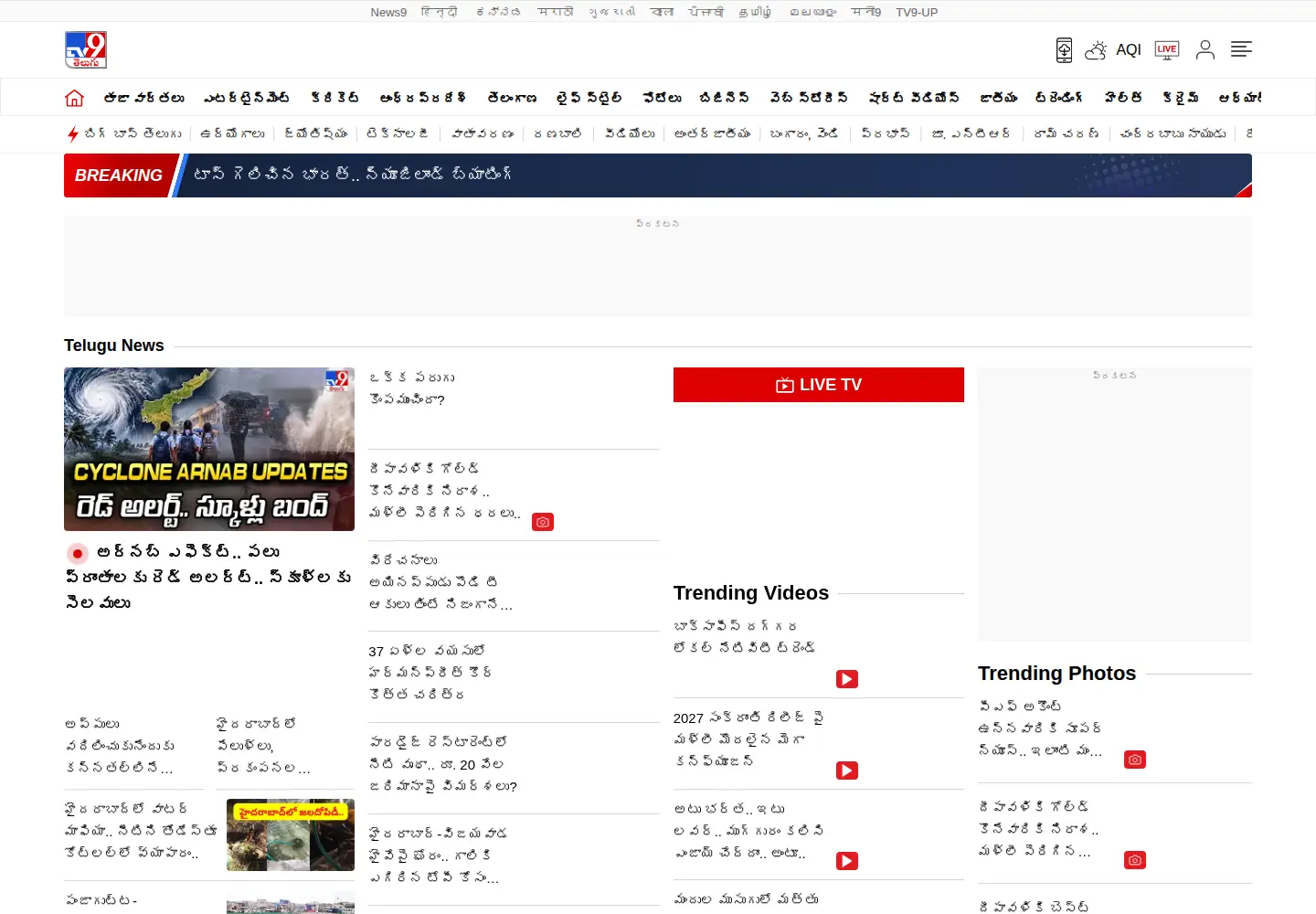Open the Trending (ట్రెండింగ్) menu

(x=1059, y=98)
